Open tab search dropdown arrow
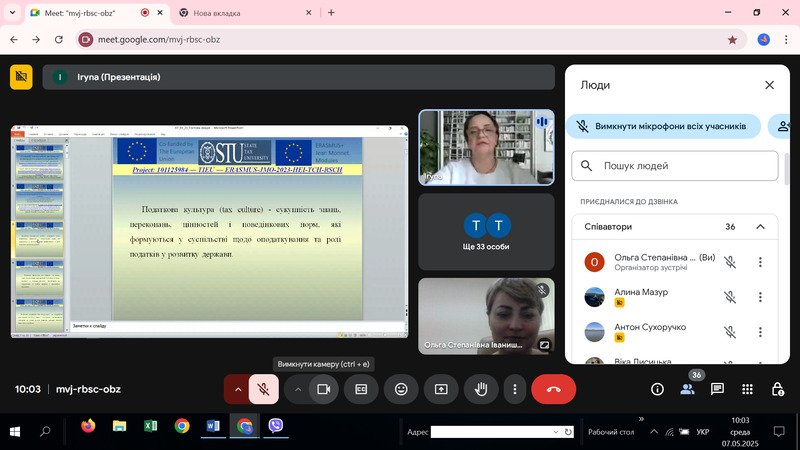Image resolution: width=800 pixels, height=450 pixels. point(12,13)
